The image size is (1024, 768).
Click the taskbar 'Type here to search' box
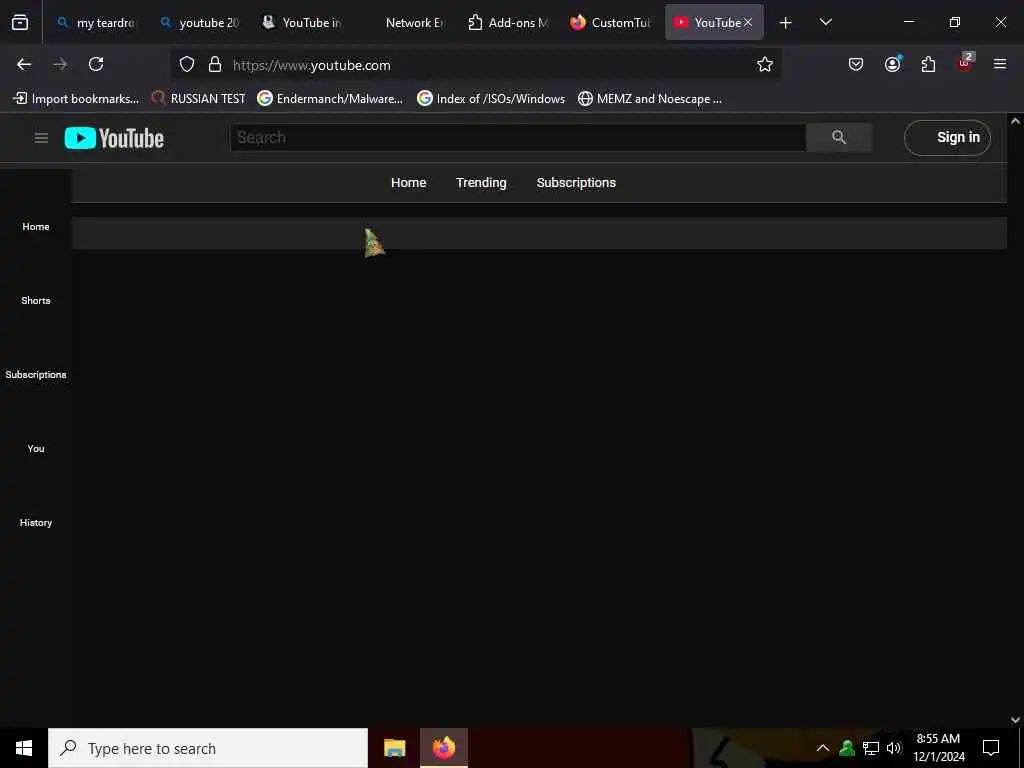208,748
